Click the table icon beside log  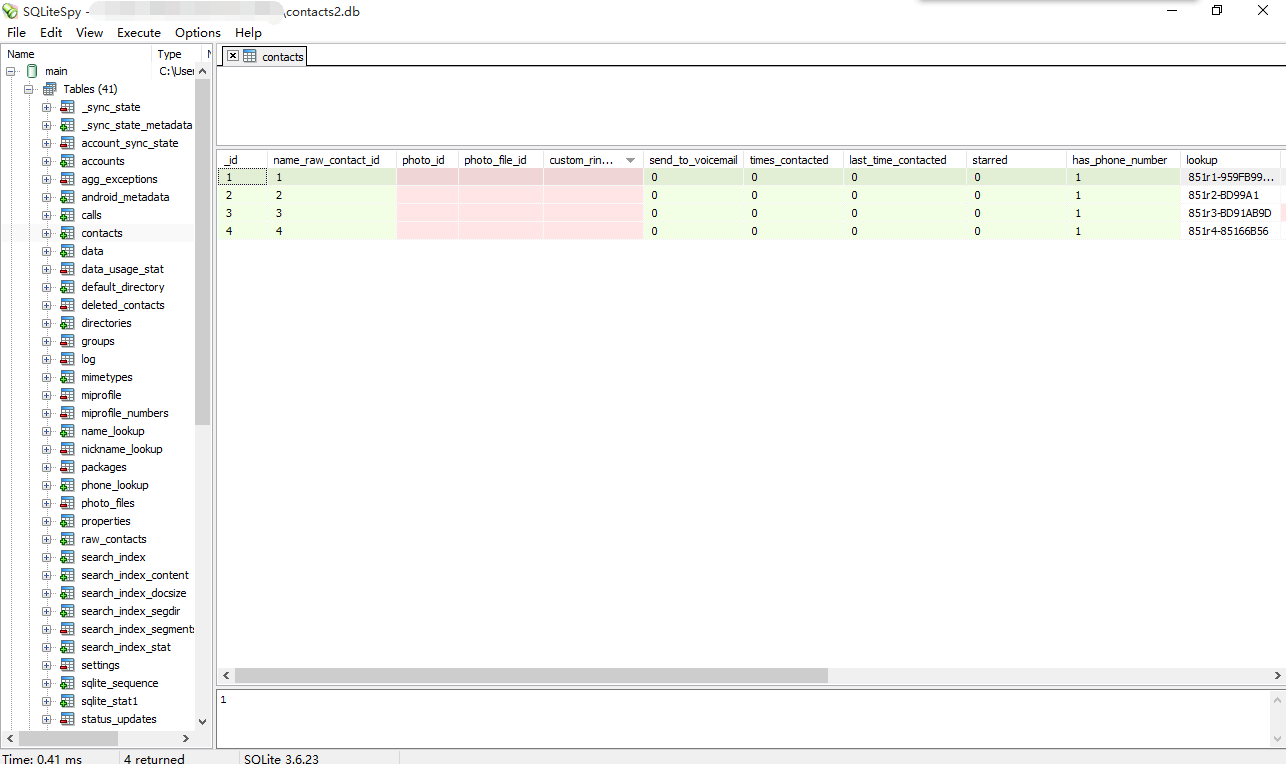point(67,359)
